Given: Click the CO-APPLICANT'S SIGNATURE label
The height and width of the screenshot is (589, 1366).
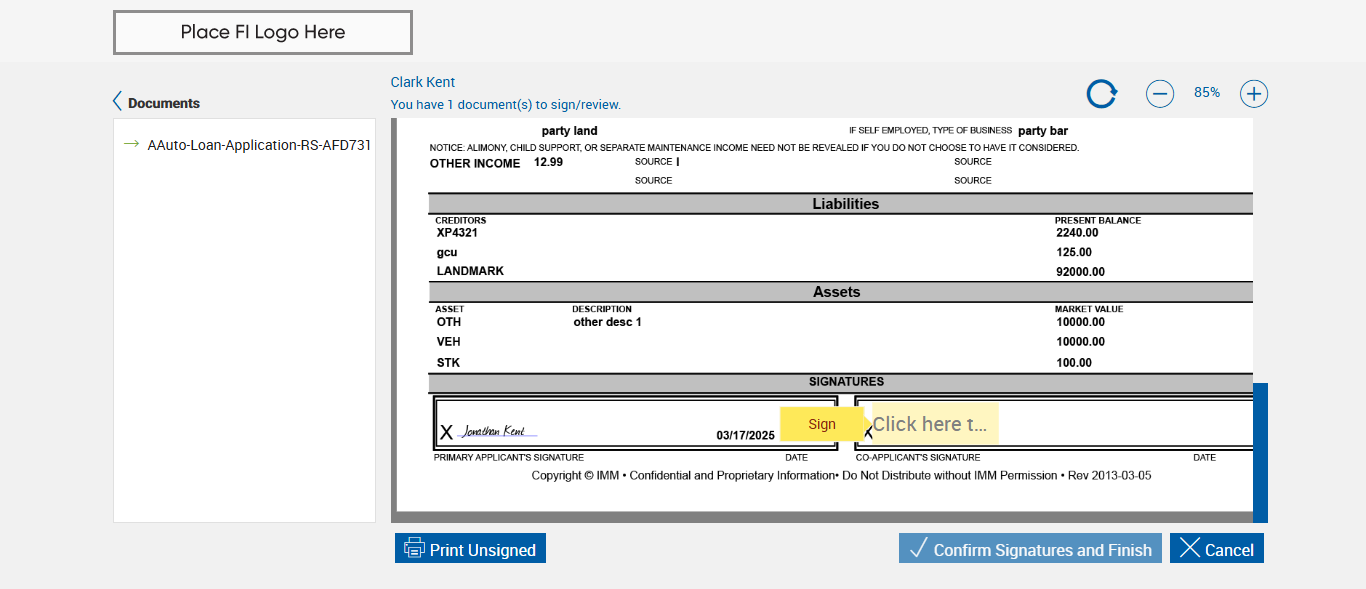Looking at the screenshot, I should coord(917,458).
